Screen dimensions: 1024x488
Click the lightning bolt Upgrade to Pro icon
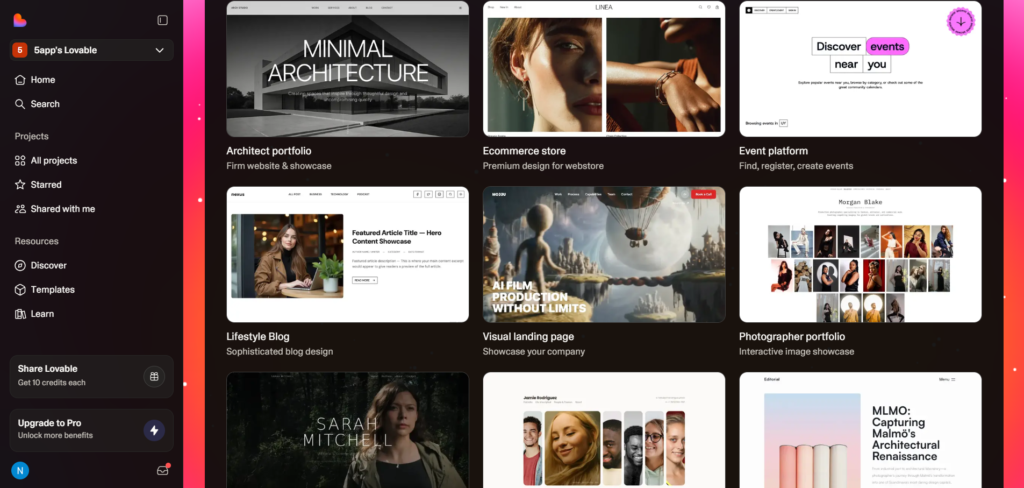pos(153,430)
